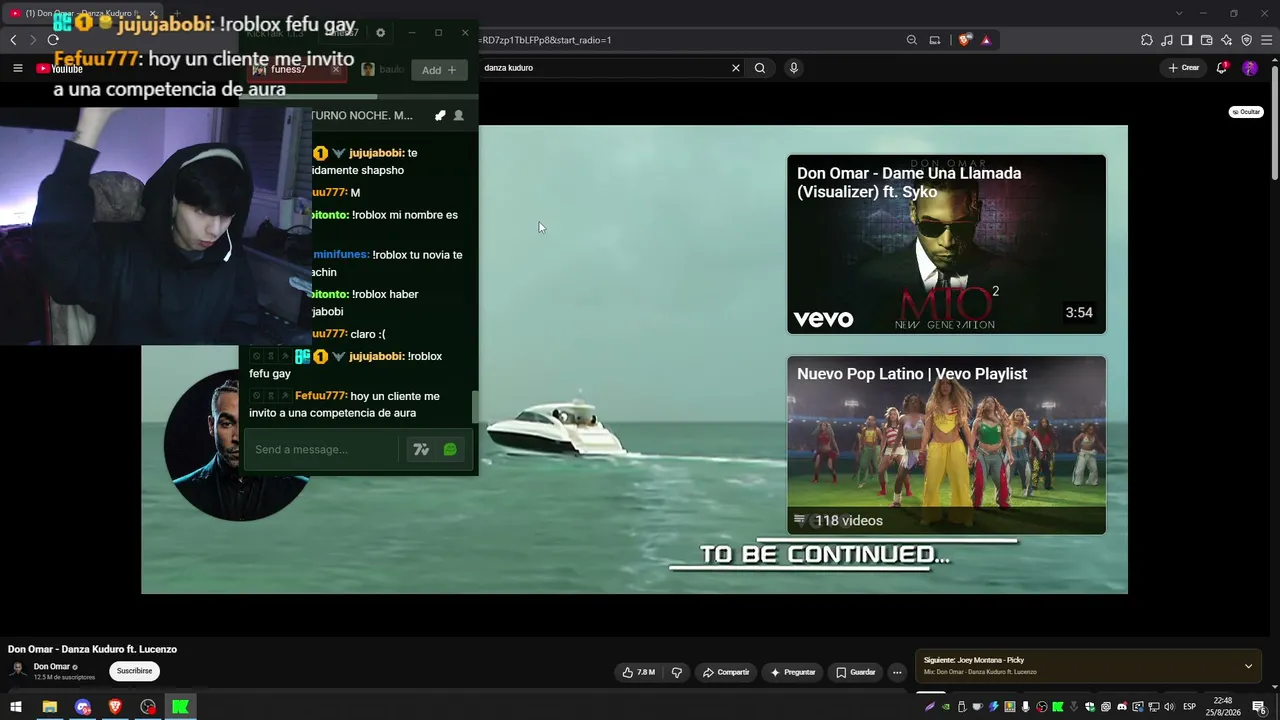Expand the Siguiente mix playlist panel
The image size is (1280, 720).
click(x=1248, y=666)
